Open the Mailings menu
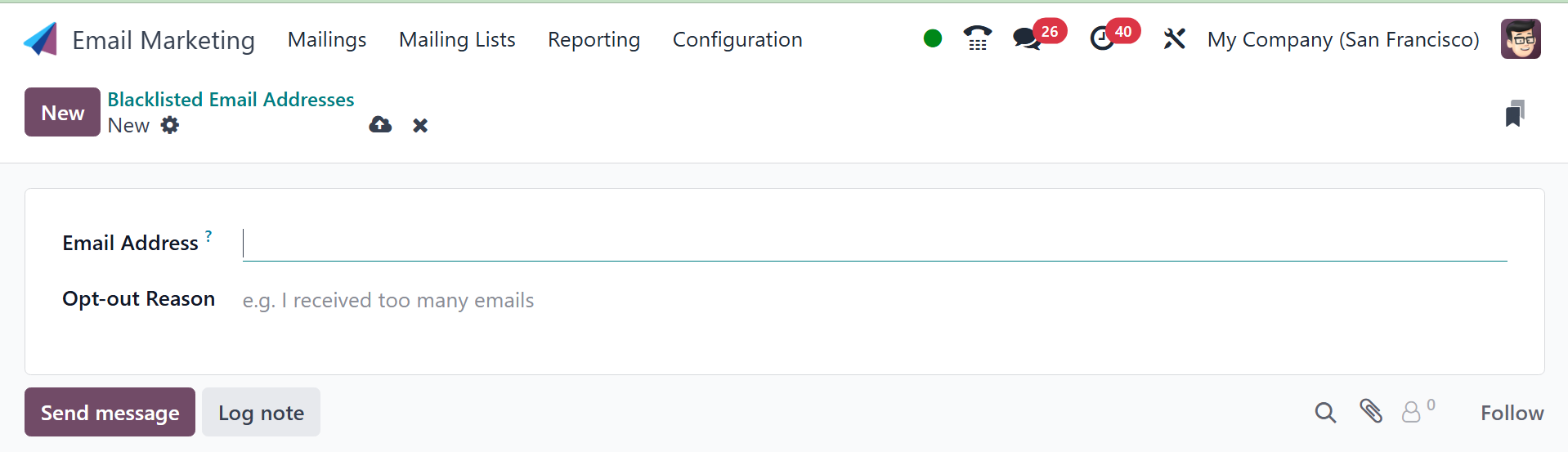 click(x=327, y=39)
